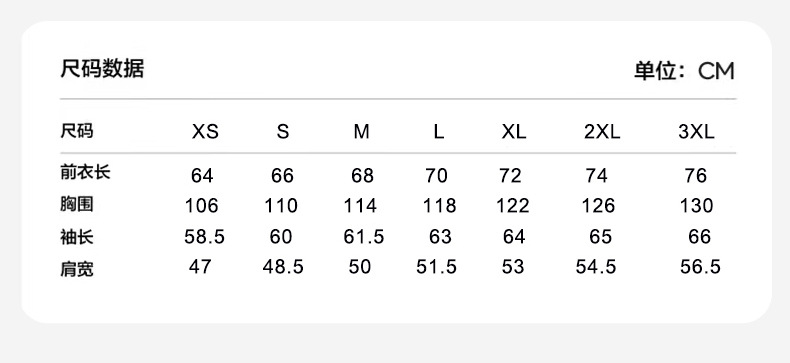
Task: Click the 胸围 row label
Action: click(77, 204)
